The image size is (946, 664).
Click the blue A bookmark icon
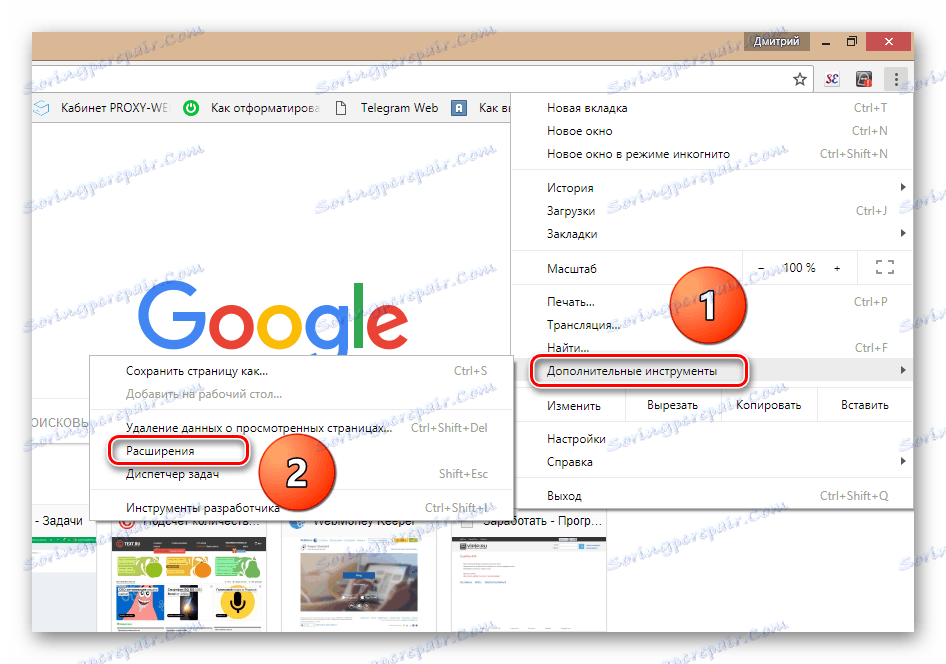point(459,108)
